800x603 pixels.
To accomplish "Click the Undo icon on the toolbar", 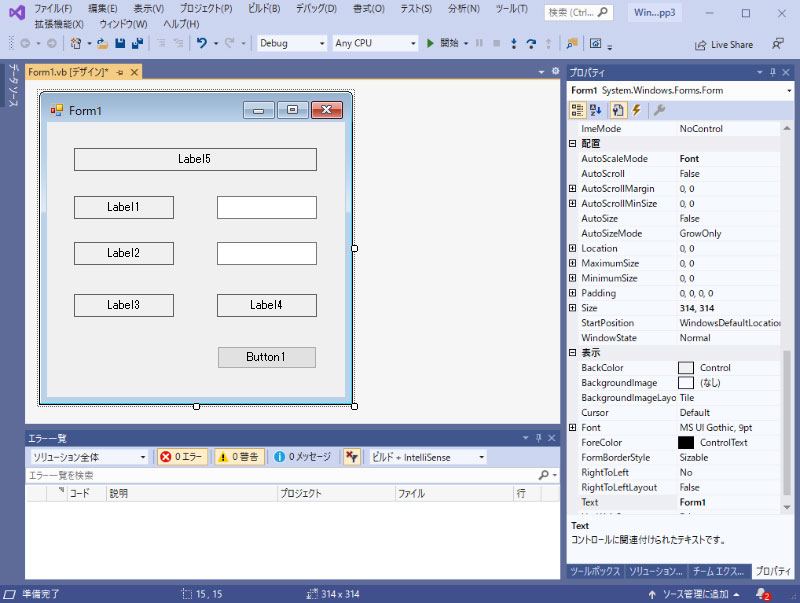I will coord(202,44).
